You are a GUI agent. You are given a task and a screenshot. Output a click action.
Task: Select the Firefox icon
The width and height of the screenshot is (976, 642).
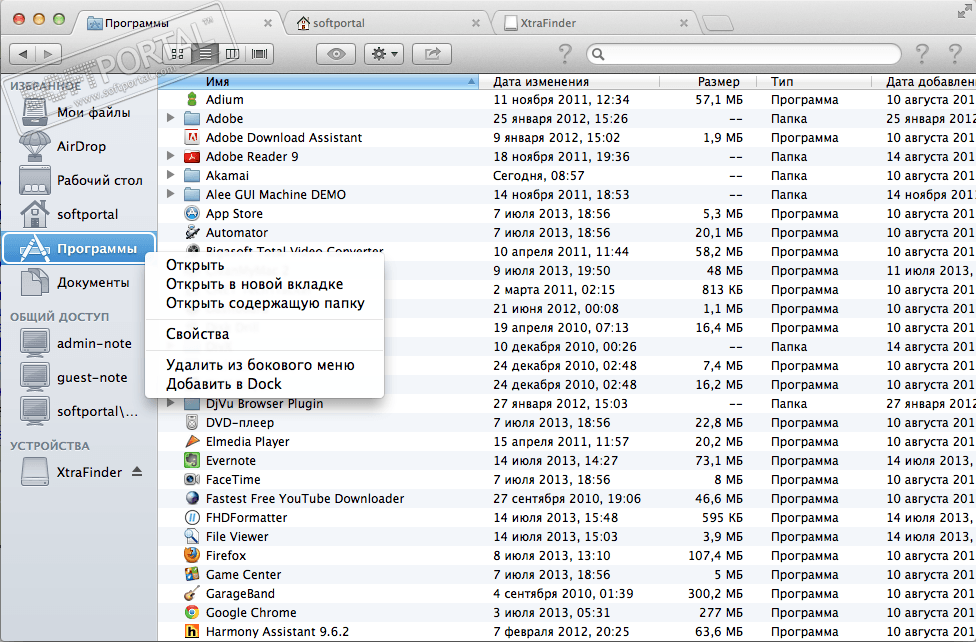[192, 555]
